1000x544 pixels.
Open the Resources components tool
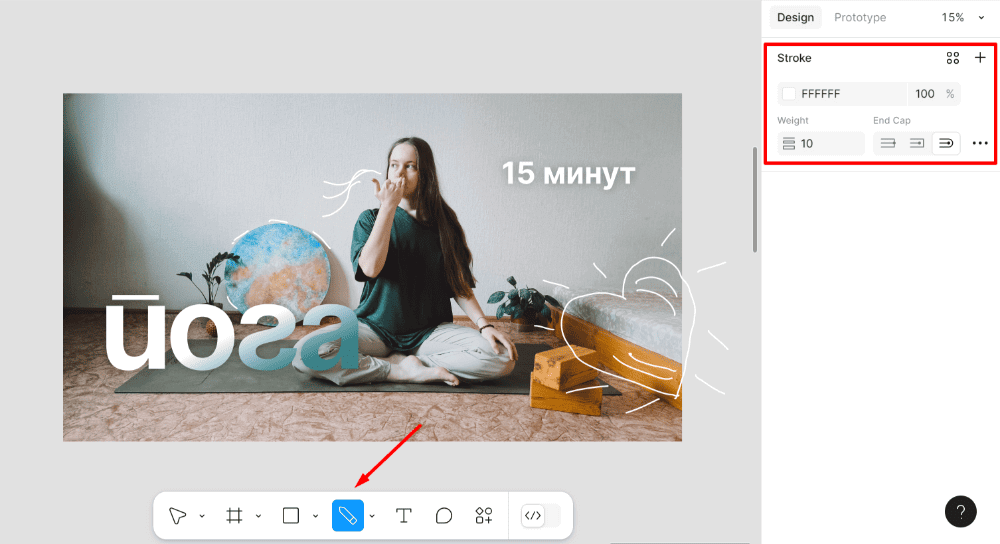(x=484, y=515)
